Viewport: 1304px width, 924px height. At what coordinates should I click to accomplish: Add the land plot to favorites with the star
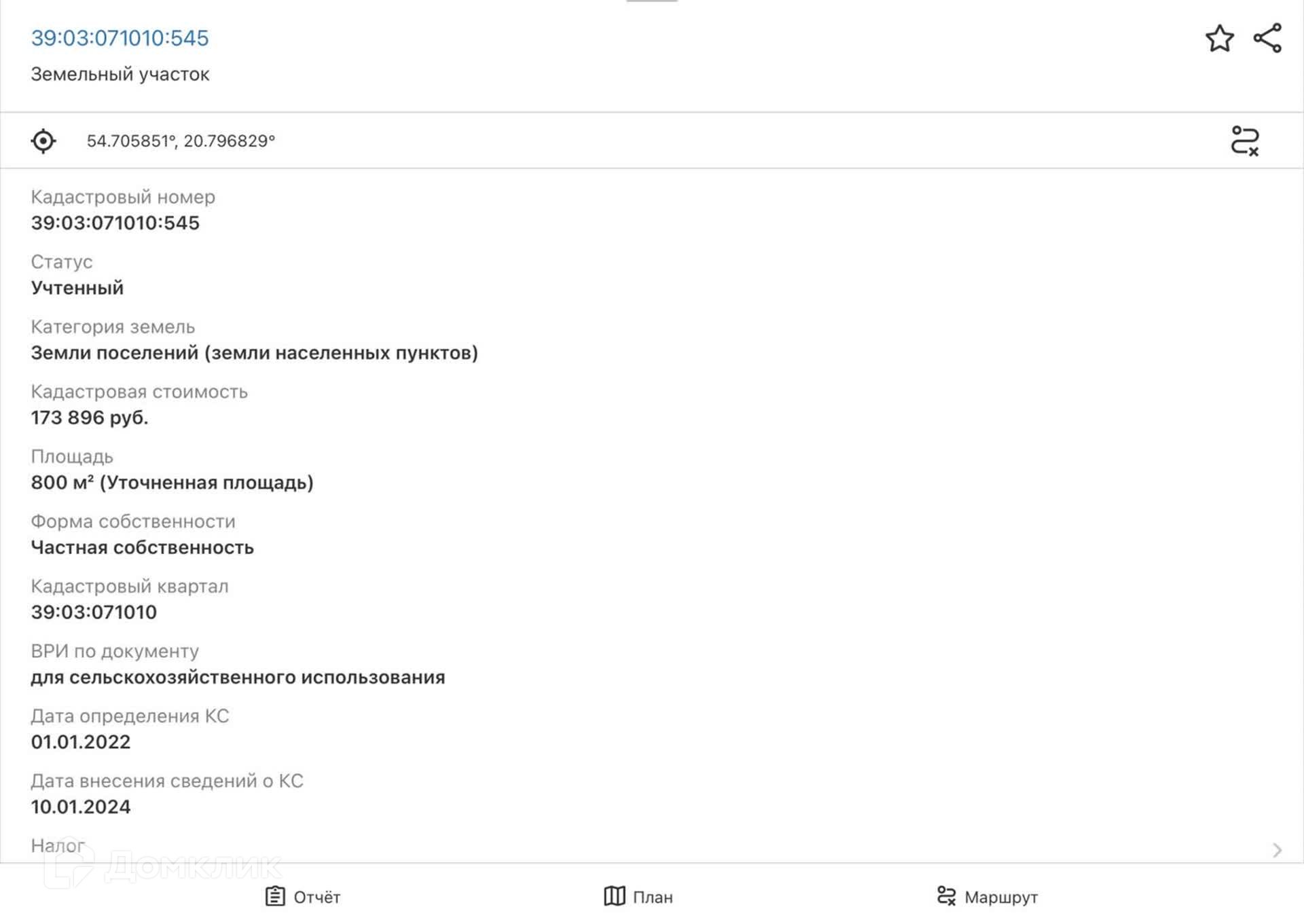[x=1219, y=39]
